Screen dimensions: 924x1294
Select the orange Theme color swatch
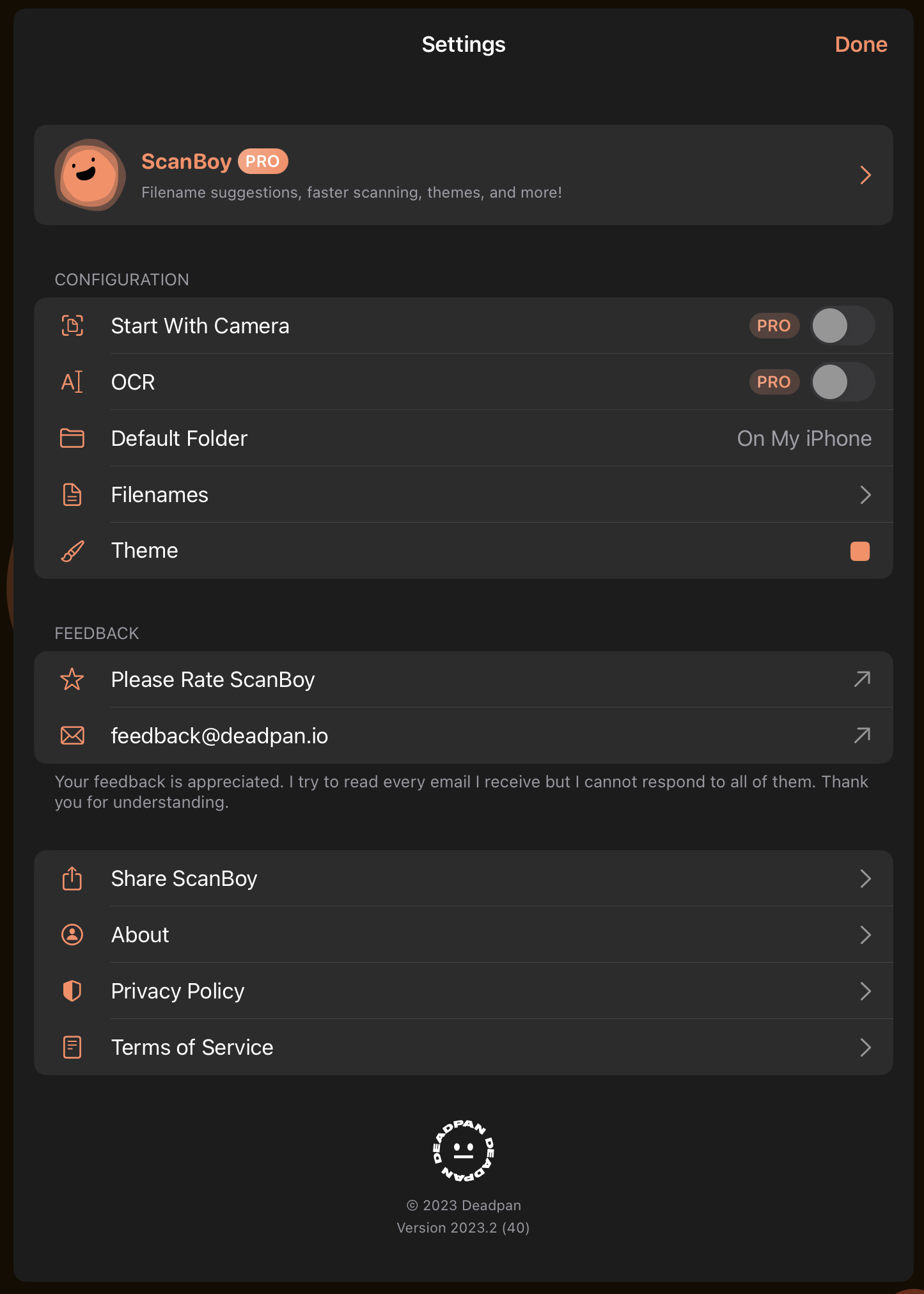(x=860, y=551)
